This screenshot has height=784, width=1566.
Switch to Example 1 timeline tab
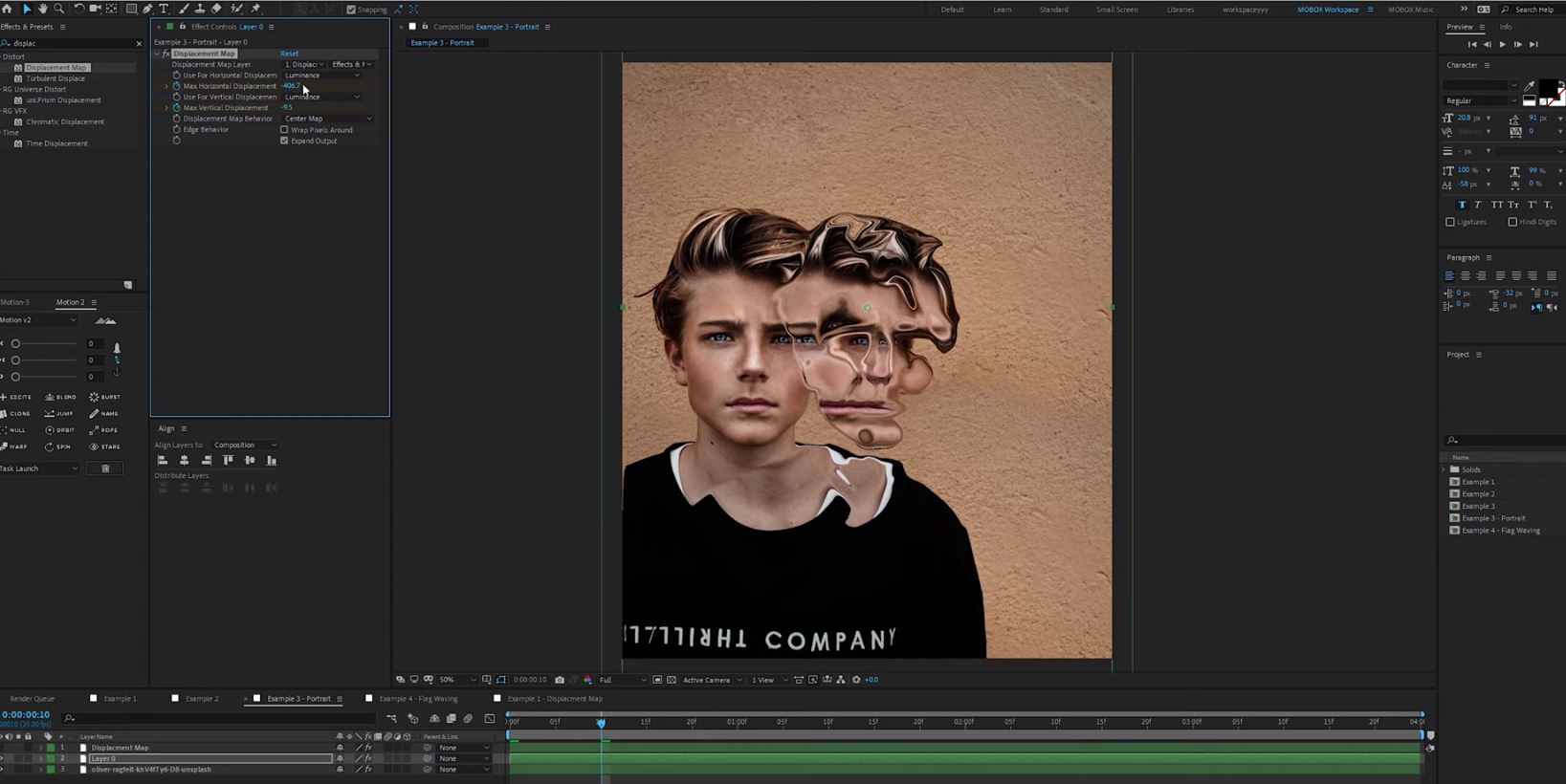(x=120, y=699)
